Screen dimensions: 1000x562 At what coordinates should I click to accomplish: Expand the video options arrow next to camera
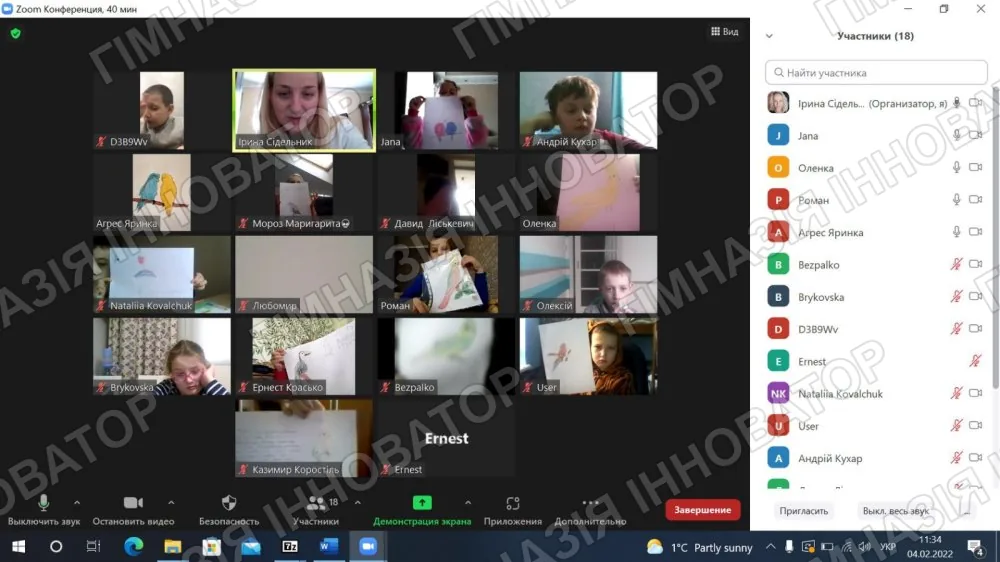(171, 503)
